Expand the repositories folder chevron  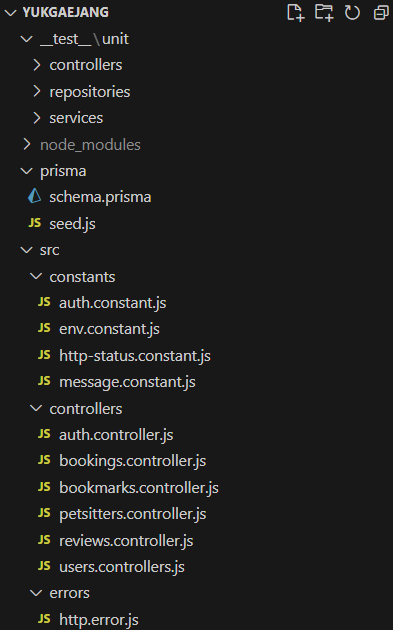tap(37, 92)
